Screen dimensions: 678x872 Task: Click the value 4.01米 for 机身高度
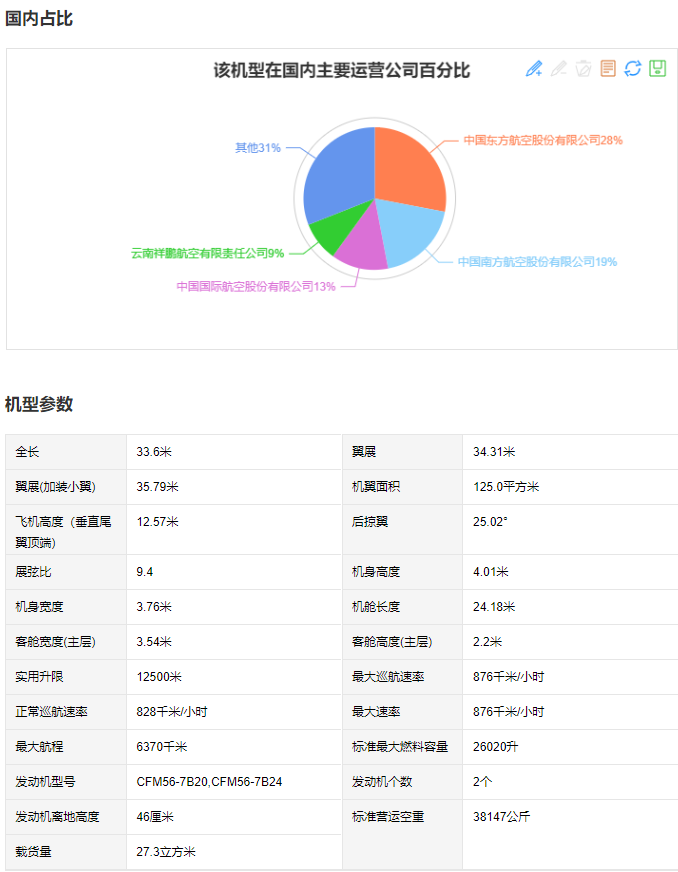491,572
